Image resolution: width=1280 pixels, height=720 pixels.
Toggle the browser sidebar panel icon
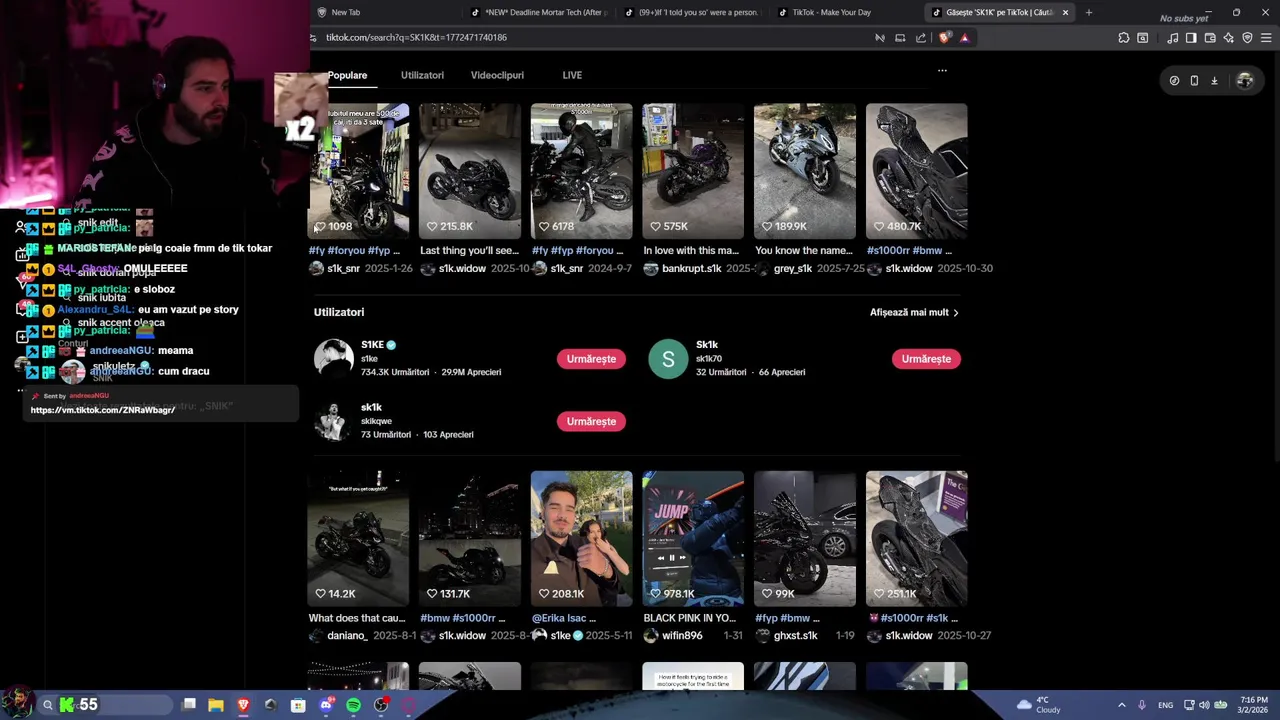tap(1191, 38)
